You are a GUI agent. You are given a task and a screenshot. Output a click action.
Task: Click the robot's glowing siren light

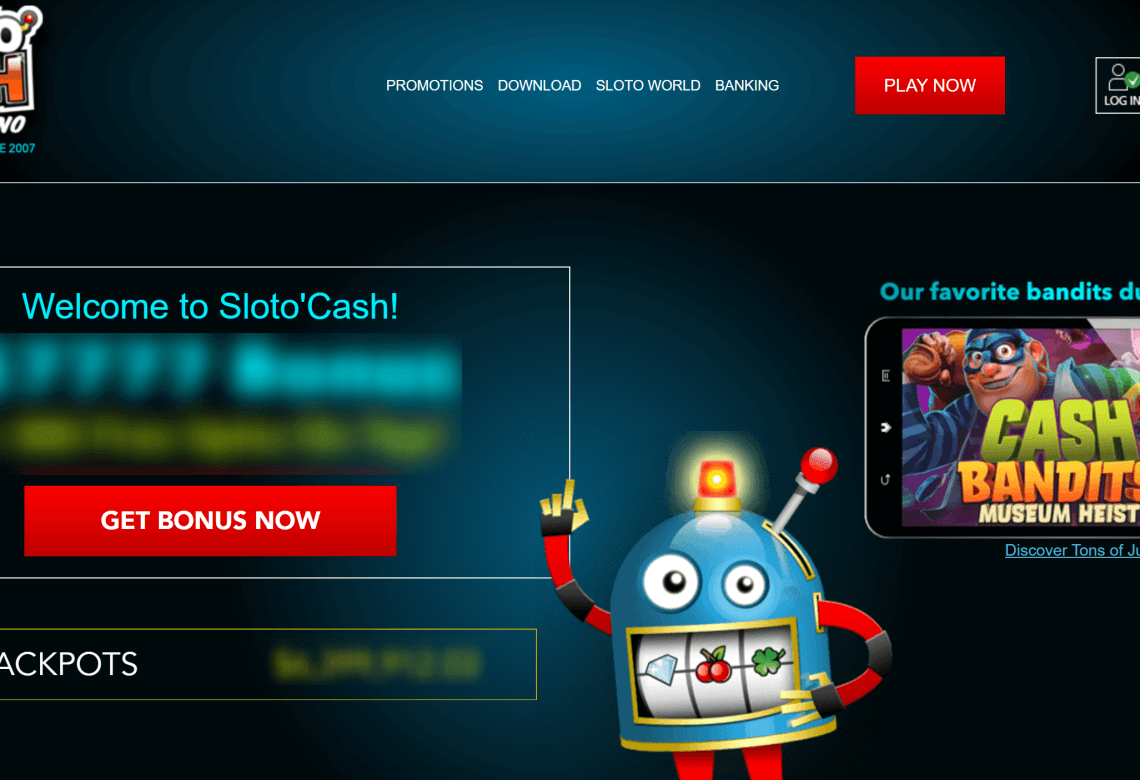tap(716, 480)
